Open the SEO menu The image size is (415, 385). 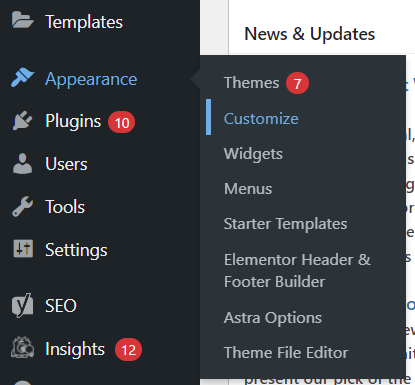[61, 306]
